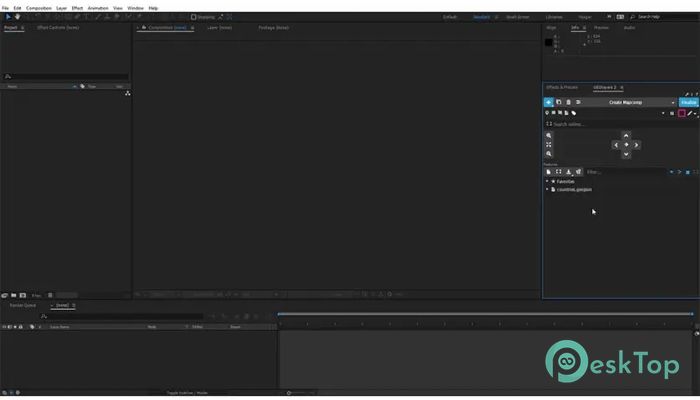Click the duplicate mapcomp icon in GEOlayers
Viewport: 700px width, 400px height.
point(558,102)
